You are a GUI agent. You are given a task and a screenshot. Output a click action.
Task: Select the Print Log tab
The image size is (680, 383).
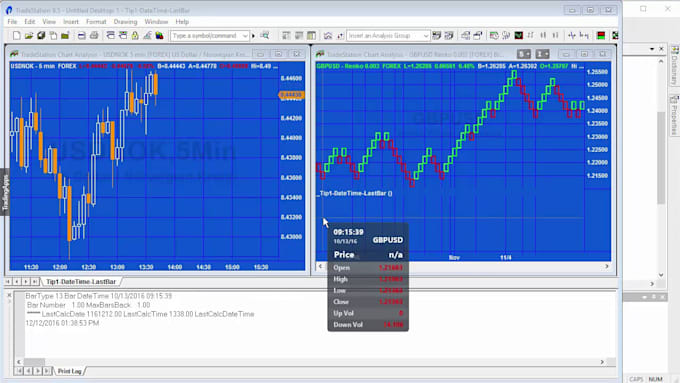tap(69, 371)
